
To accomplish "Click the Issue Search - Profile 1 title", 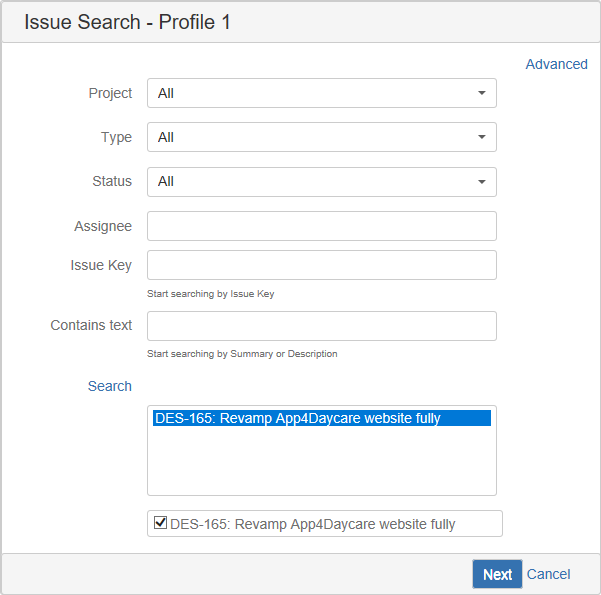I will (127, 22).
